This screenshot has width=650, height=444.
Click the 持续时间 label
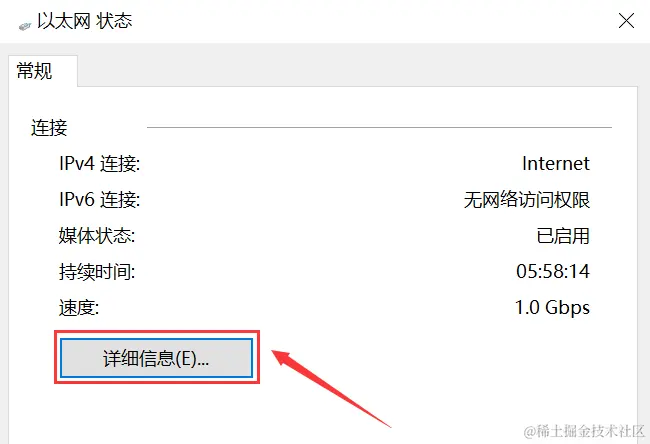pyautogui.click(x=97, y=272)
